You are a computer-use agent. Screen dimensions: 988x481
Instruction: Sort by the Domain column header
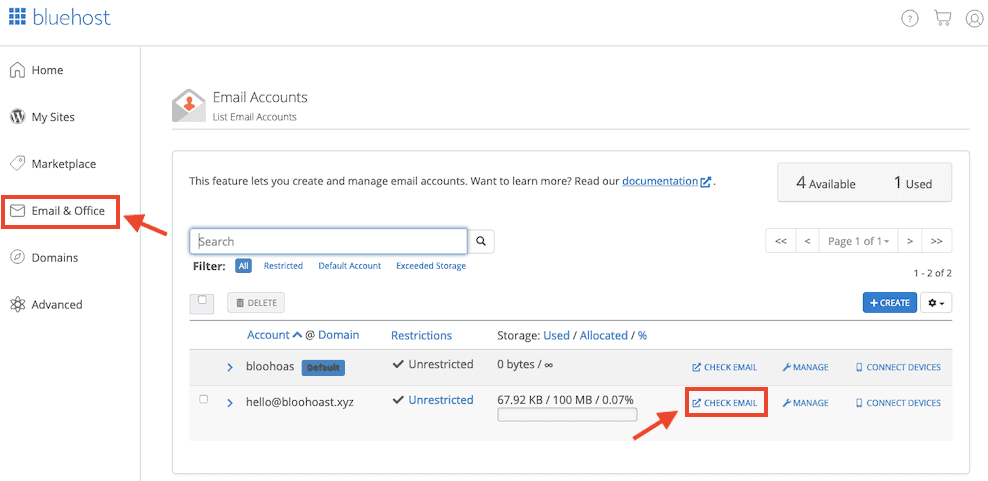click(338, 335)
